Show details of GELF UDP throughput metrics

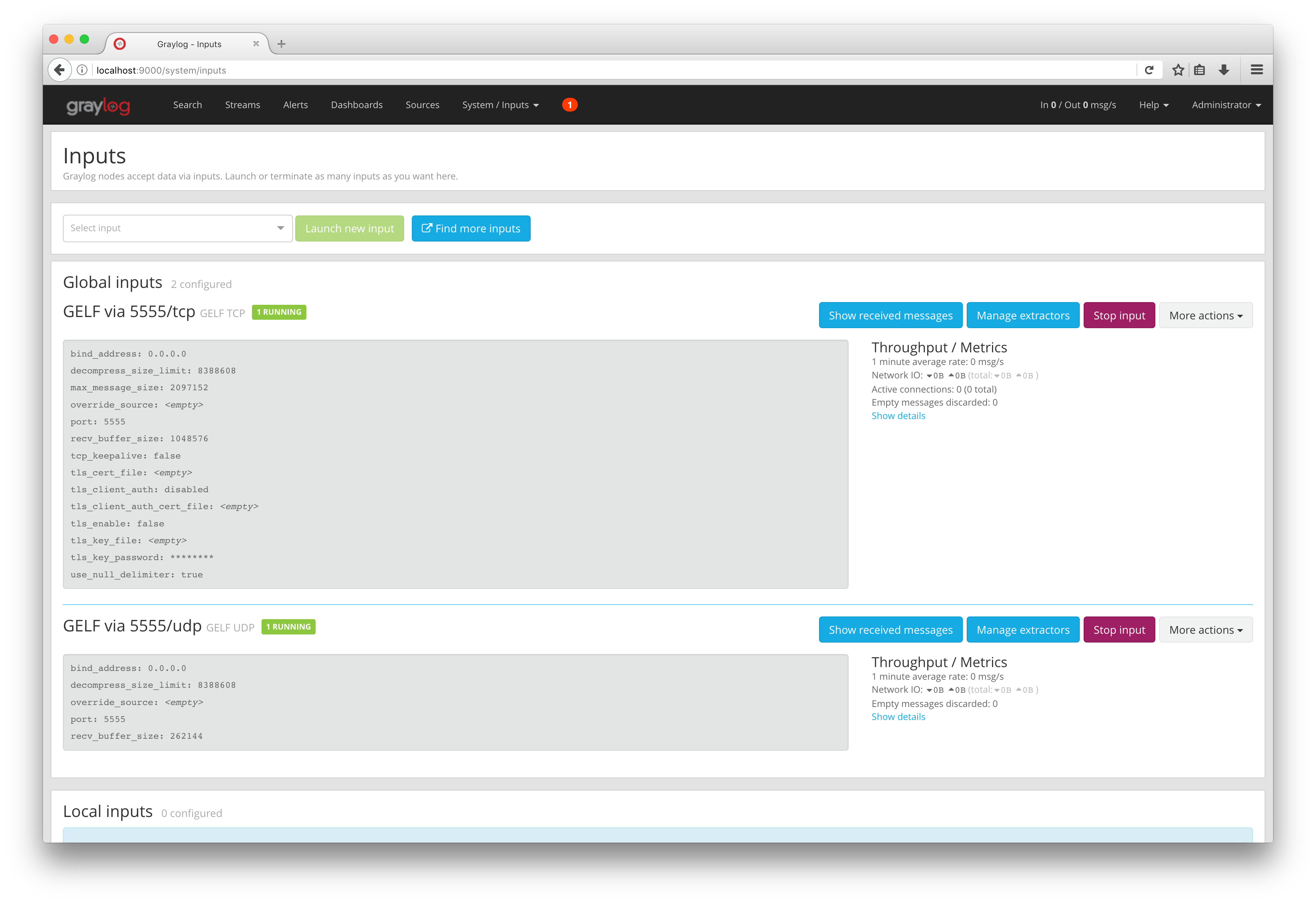pos(898,717)
